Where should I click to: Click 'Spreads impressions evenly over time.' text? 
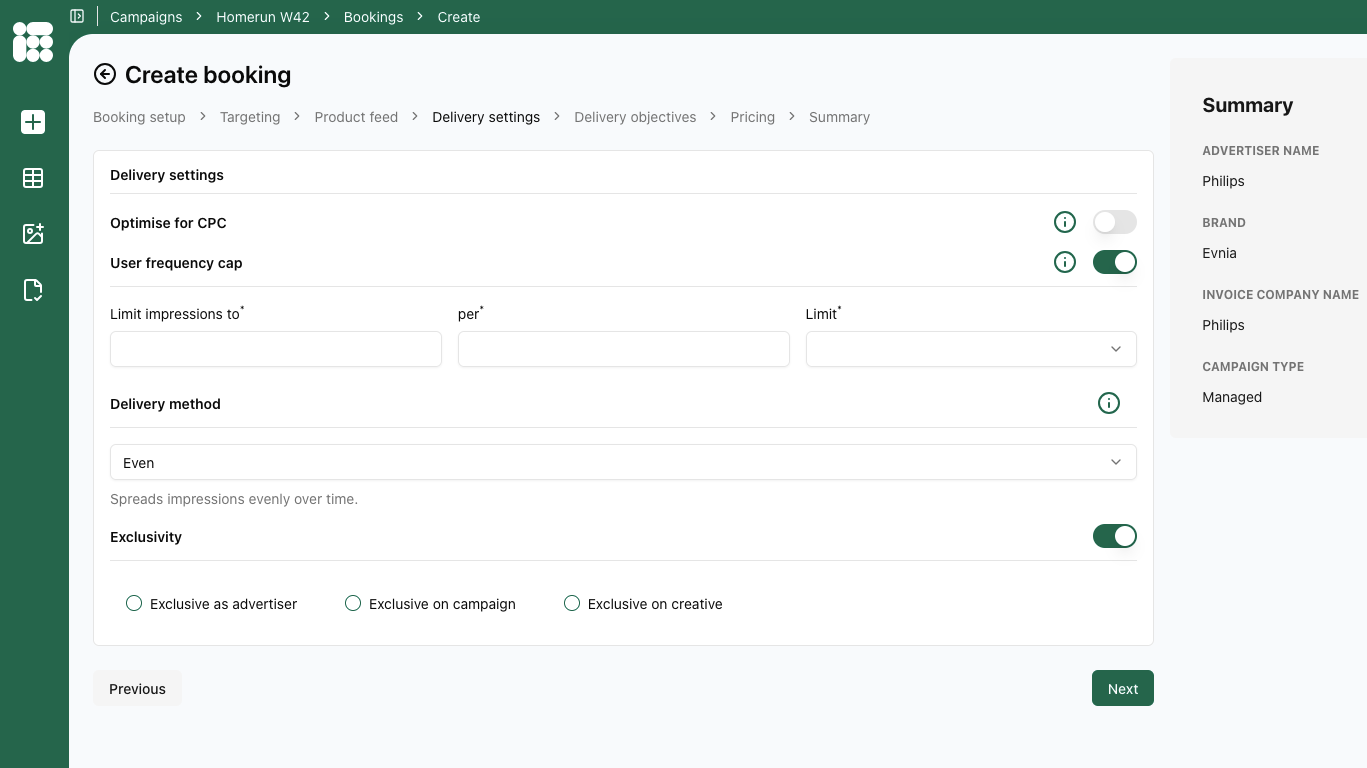(x=234, y=499)
